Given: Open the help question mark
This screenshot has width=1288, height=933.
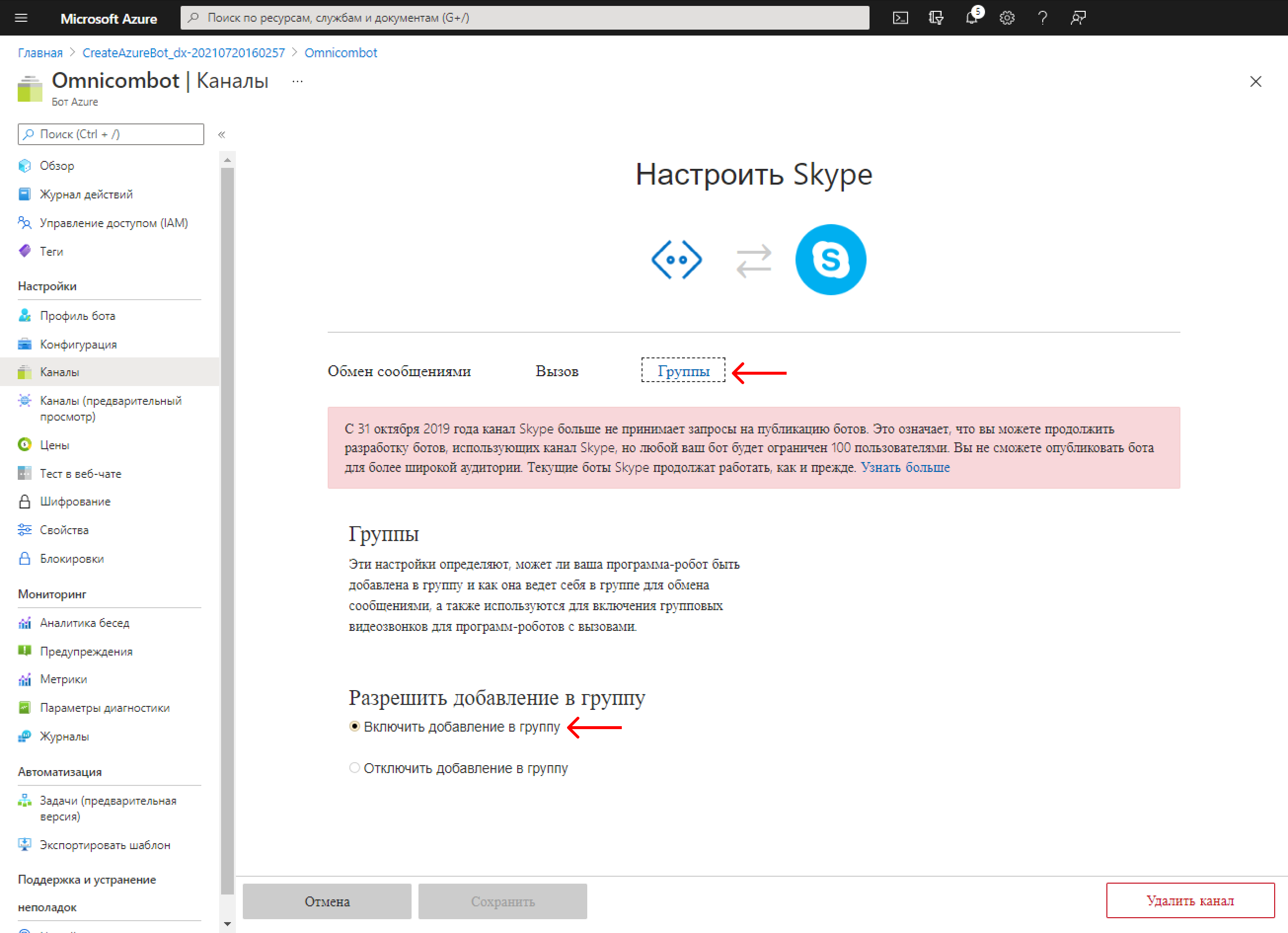Looking at the screenshot, I should 1043,18.
